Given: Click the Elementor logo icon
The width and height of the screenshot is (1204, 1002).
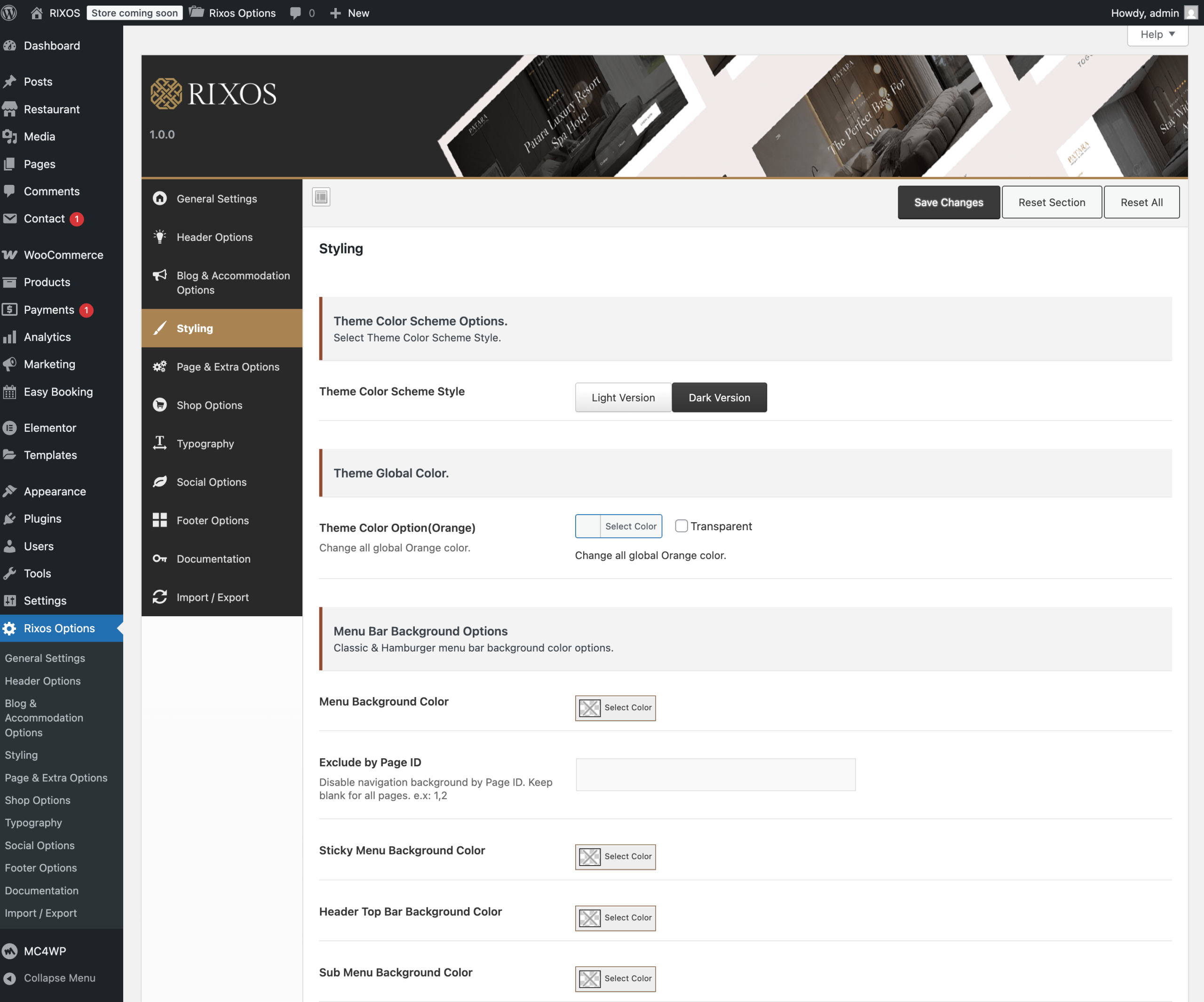Looking at the screenshot, I should pyautogui.click(x=10, y=428).
